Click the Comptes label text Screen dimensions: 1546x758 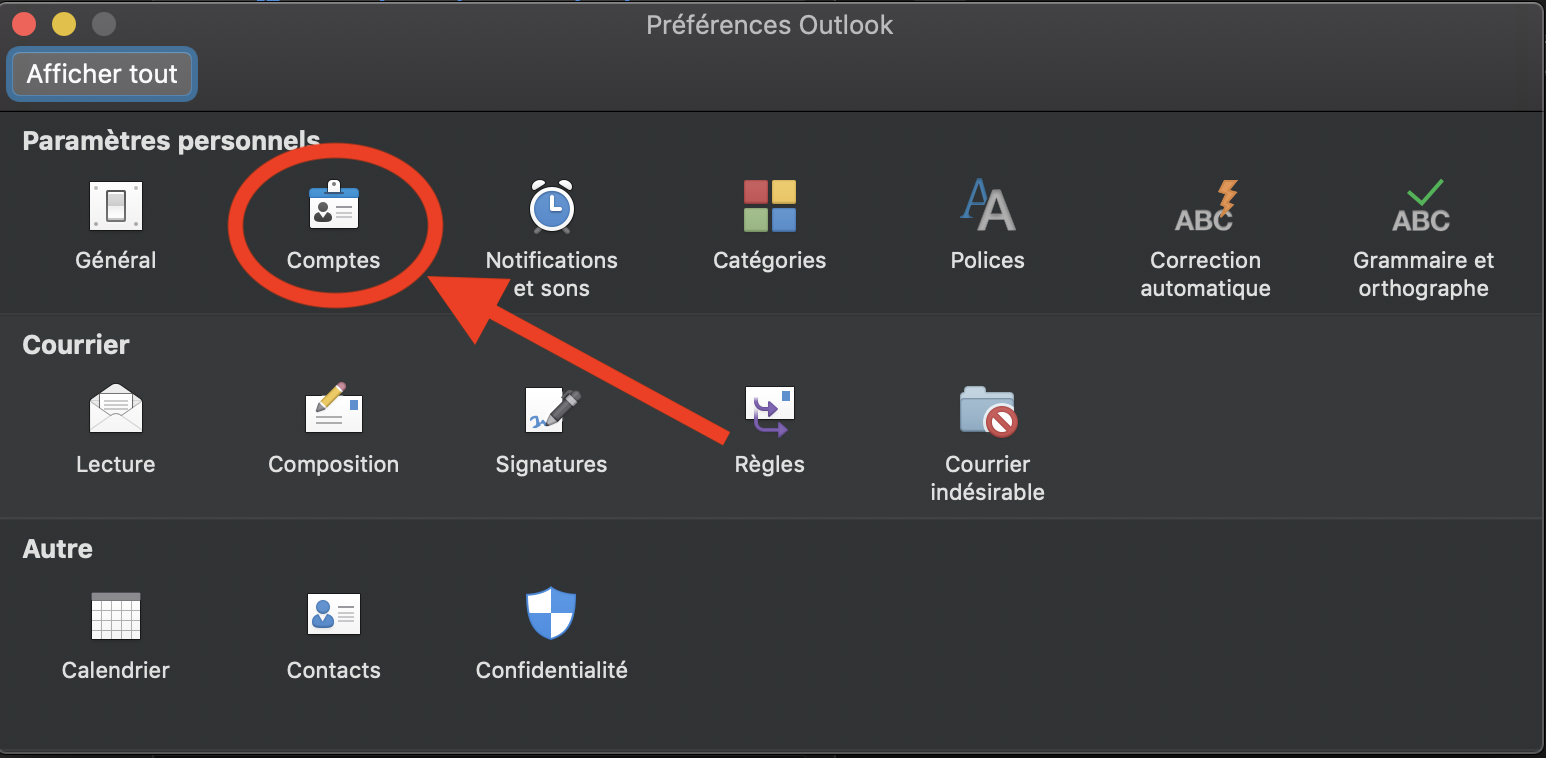(333, 260)
